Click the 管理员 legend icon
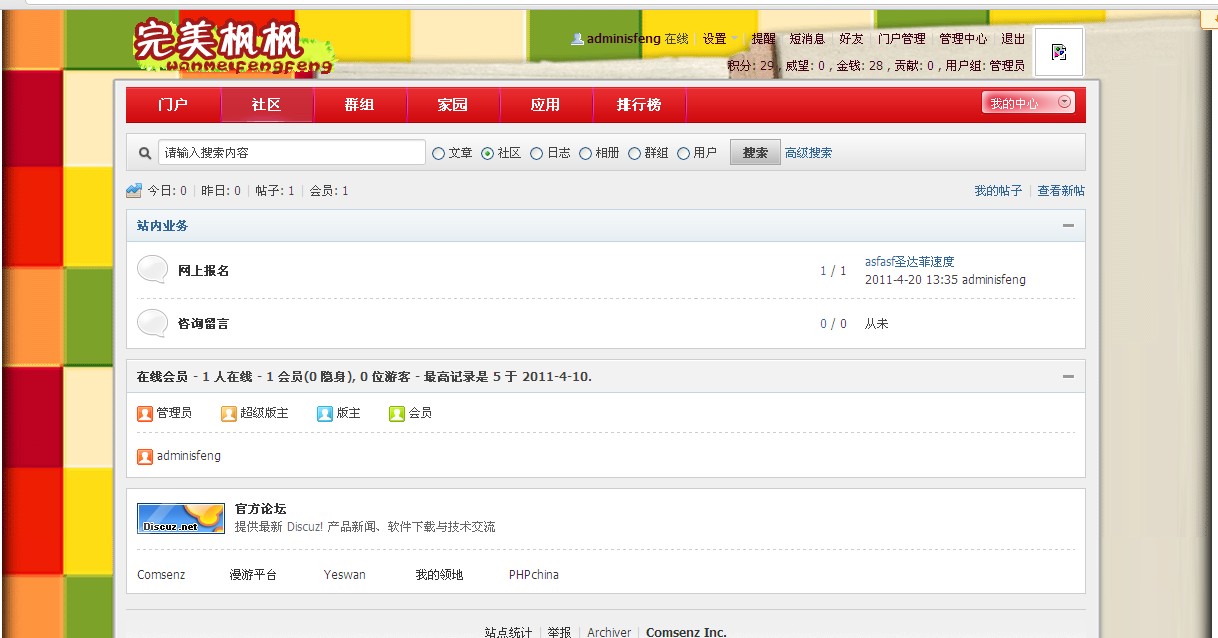1218x638 pixels. [145, 413]
